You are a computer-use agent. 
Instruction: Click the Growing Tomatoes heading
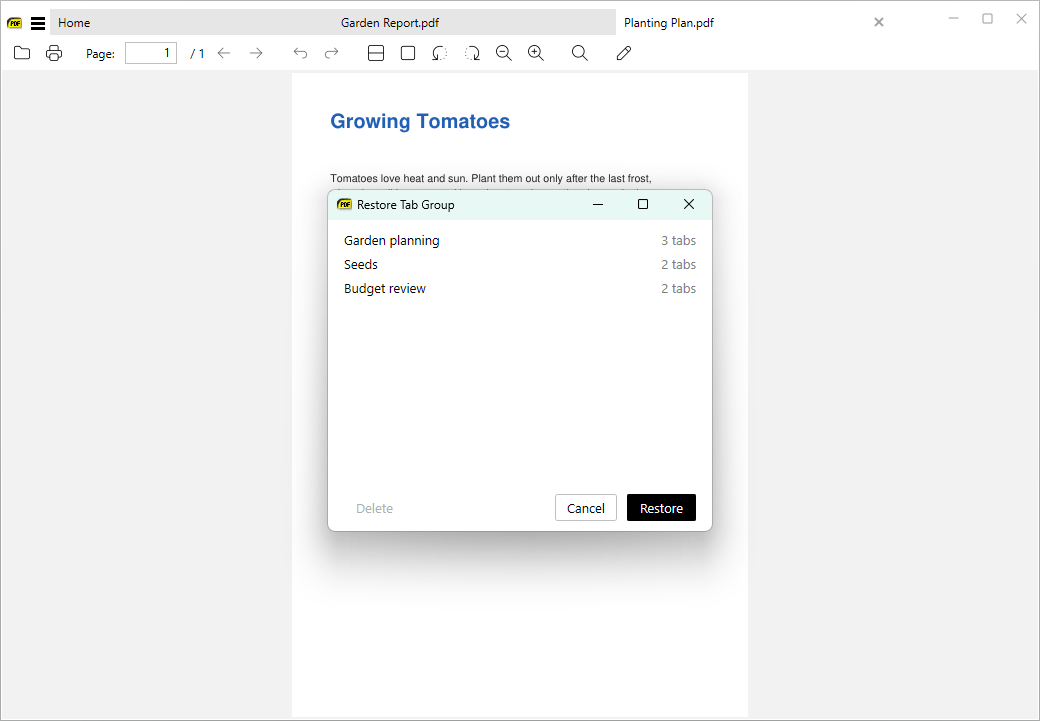point(420,121)
